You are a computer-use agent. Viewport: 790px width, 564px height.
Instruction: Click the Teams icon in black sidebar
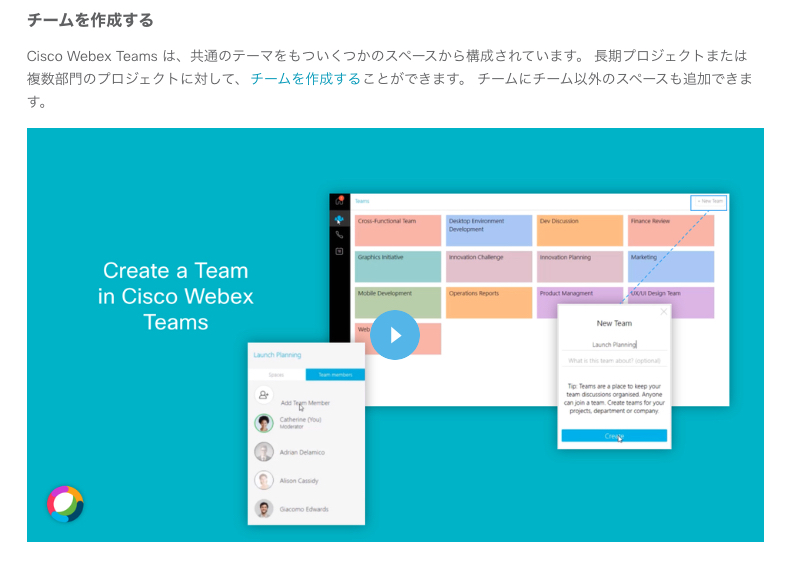click(339, 219)
